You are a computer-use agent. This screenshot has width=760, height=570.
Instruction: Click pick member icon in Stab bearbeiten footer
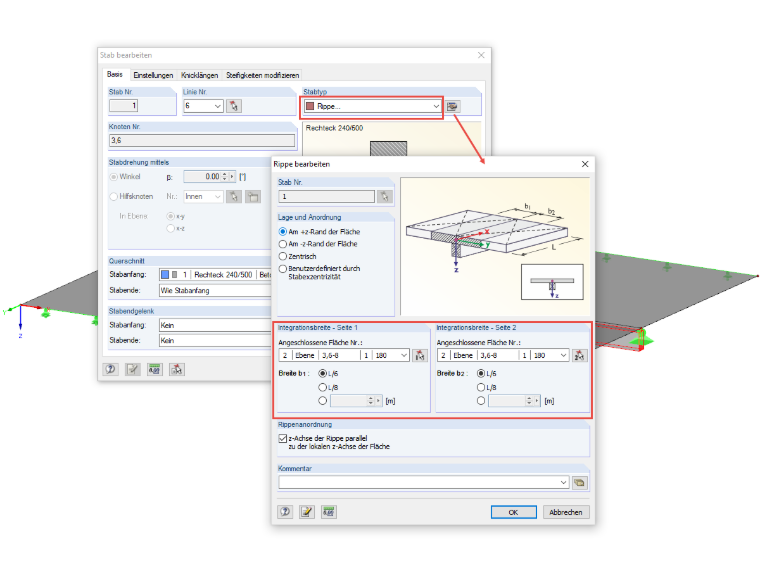tap(176, 369)
